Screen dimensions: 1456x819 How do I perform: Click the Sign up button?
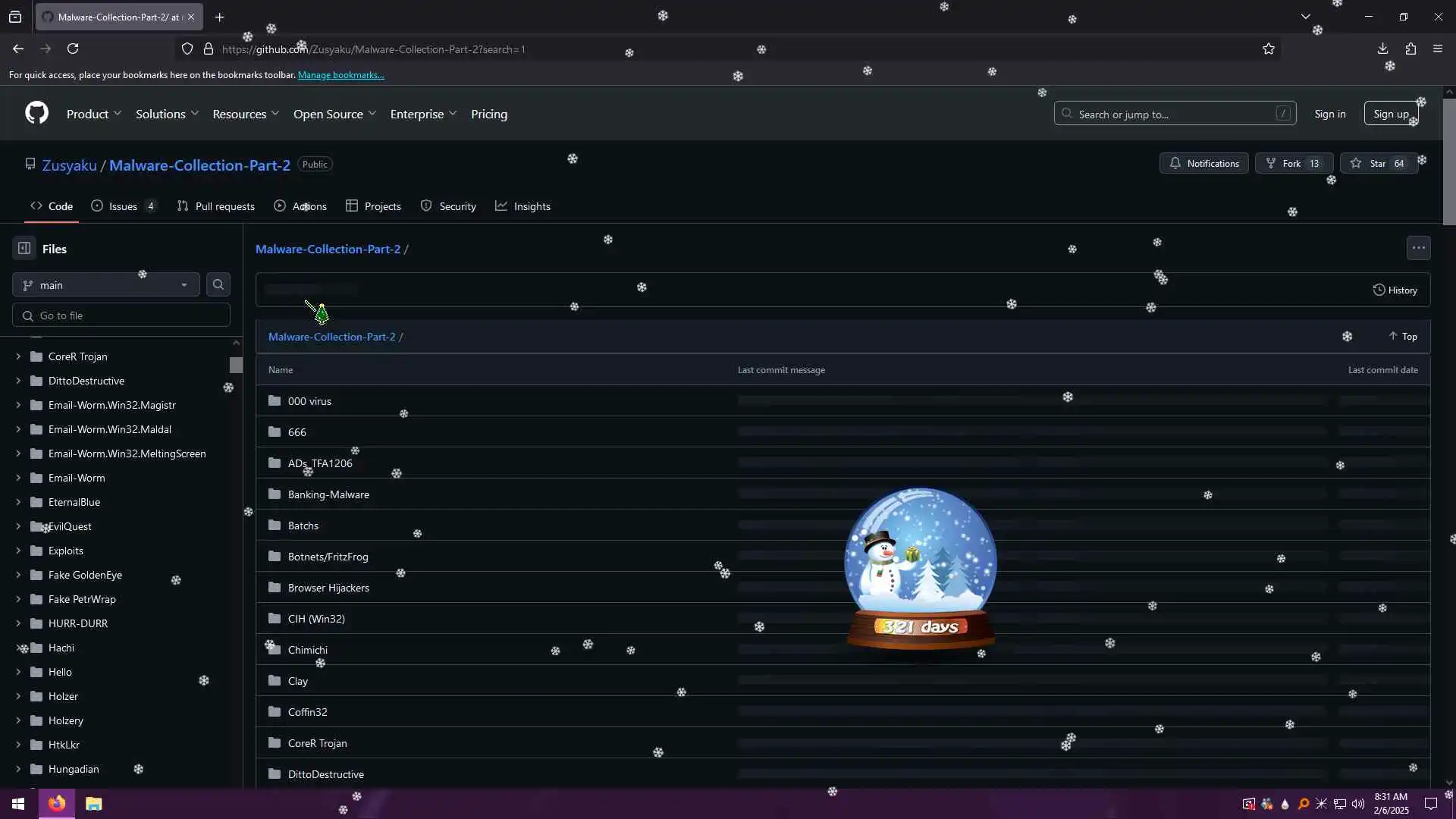[1390, 114]
